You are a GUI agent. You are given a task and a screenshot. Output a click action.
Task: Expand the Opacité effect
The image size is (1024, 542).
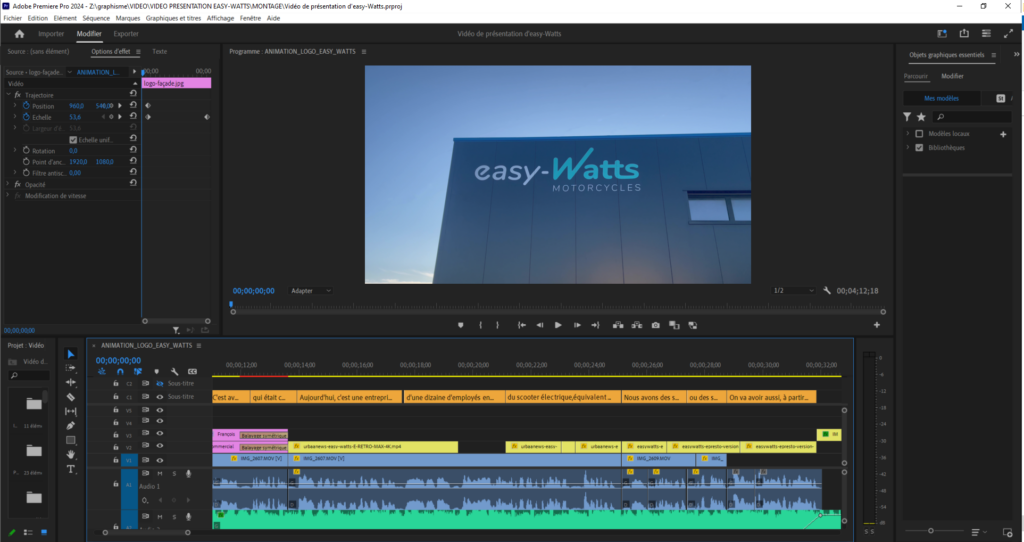(x=8, y=184)
